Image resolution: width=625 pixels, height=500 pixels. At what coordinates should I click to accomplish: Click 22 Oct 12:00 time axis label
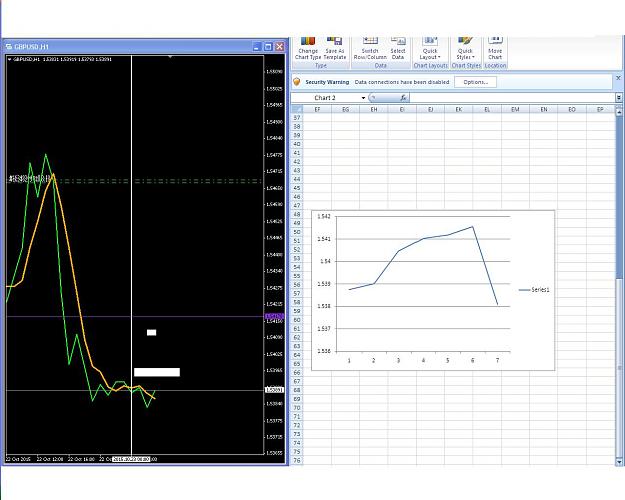pyautogui.click(x=50, y=459)
